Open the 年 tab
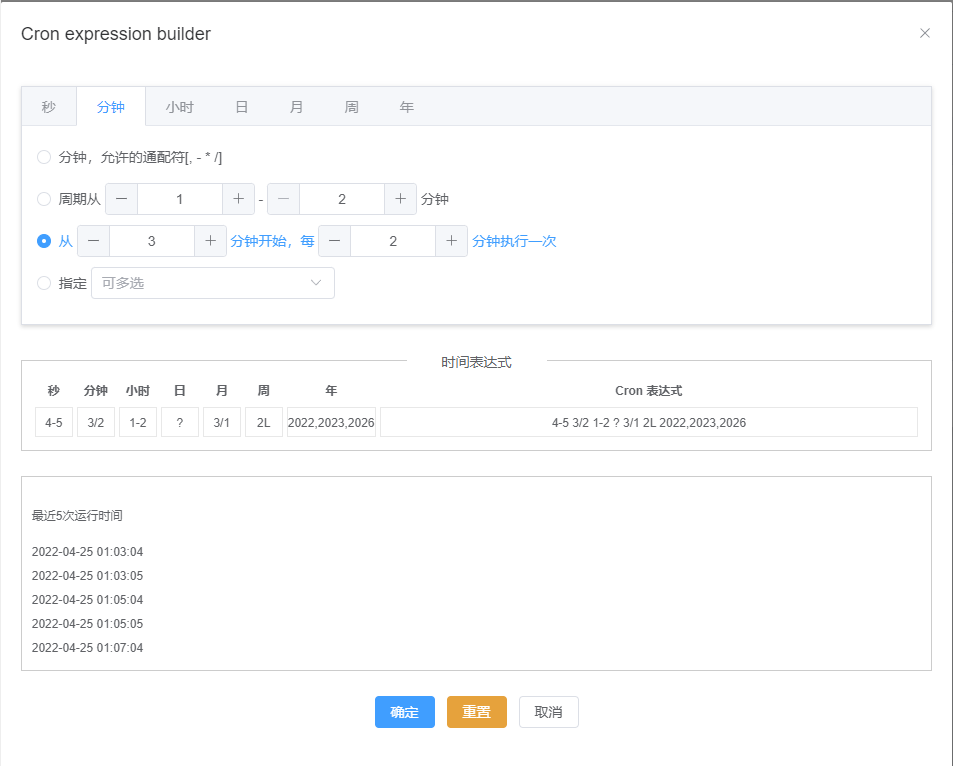 [x=407, y=107]
